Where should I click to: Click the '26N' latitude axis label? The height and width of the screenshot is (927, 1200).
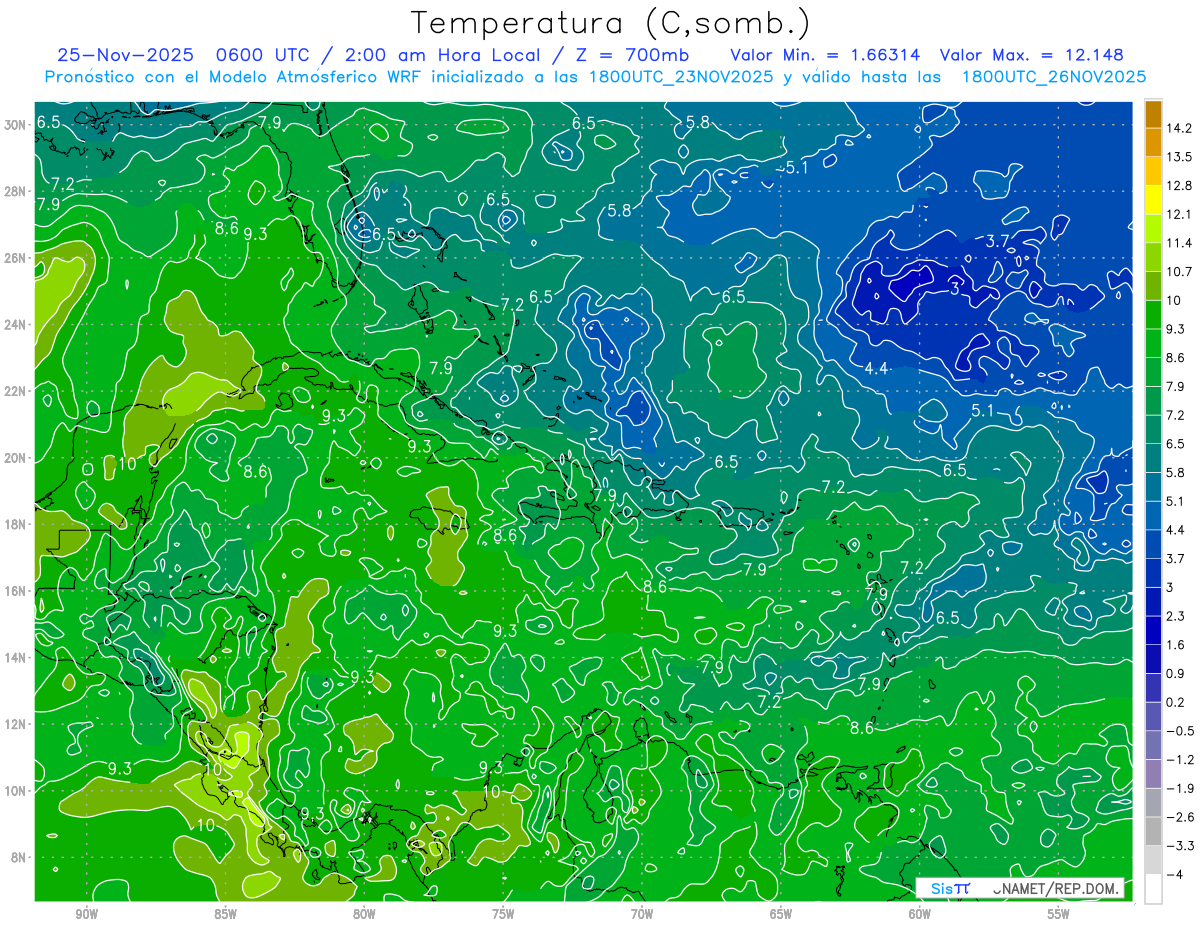click(x=17, y=258)
